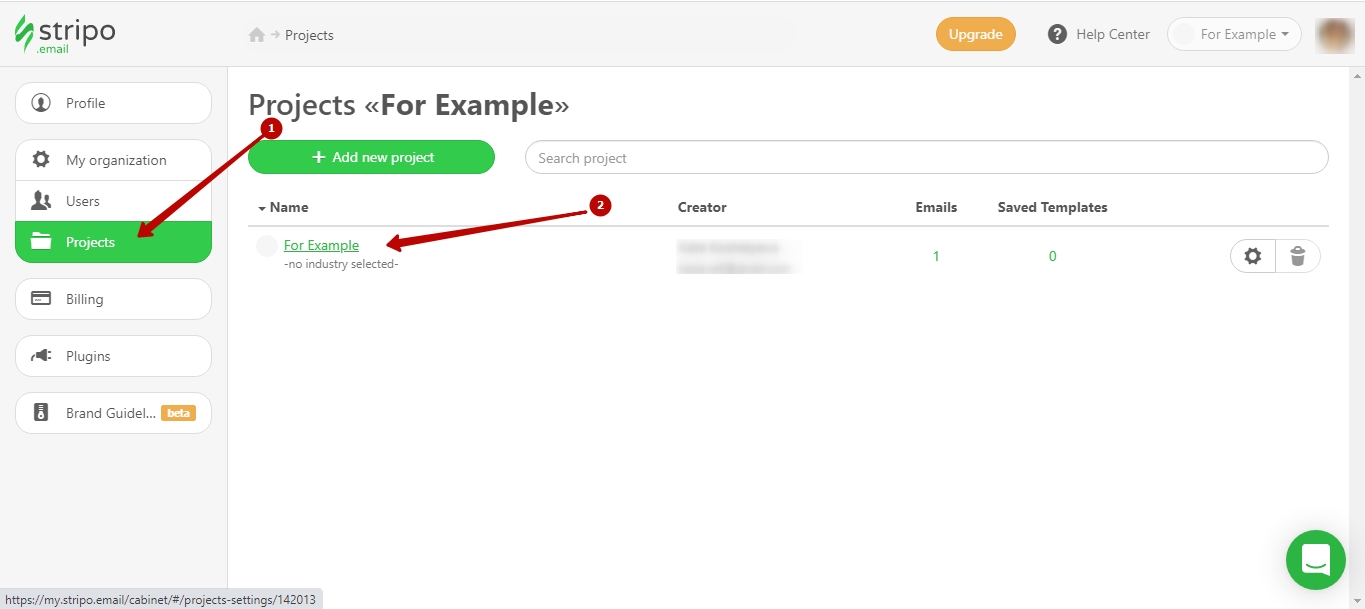Open the For Example project link

click(321, 245)
